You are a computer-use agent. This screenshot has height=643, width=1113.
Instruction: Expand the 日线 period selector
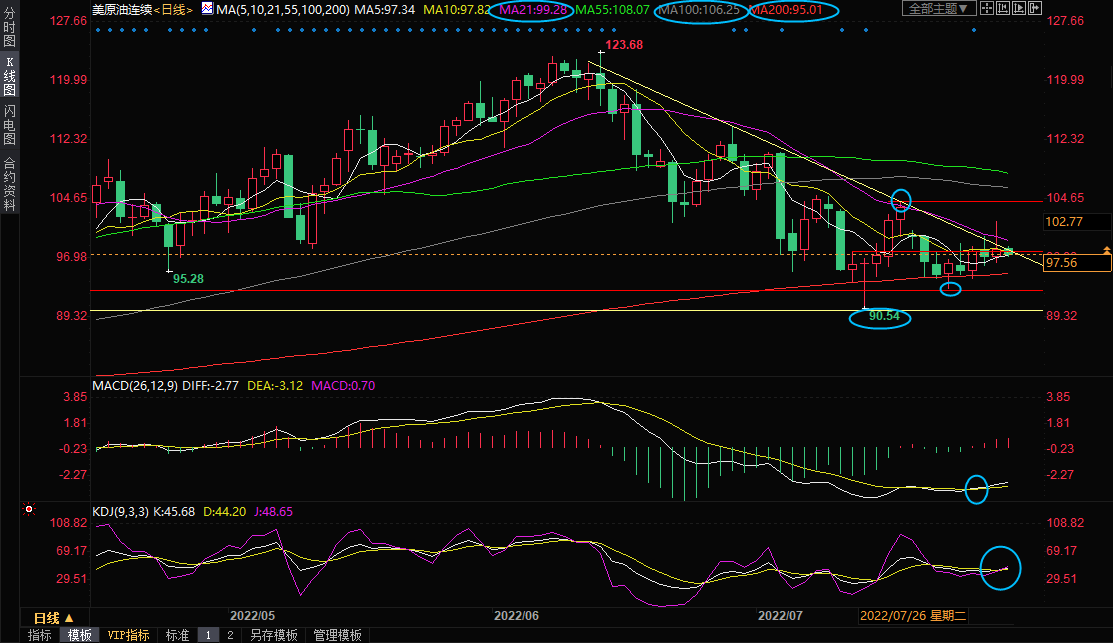[x=60, y=617]
